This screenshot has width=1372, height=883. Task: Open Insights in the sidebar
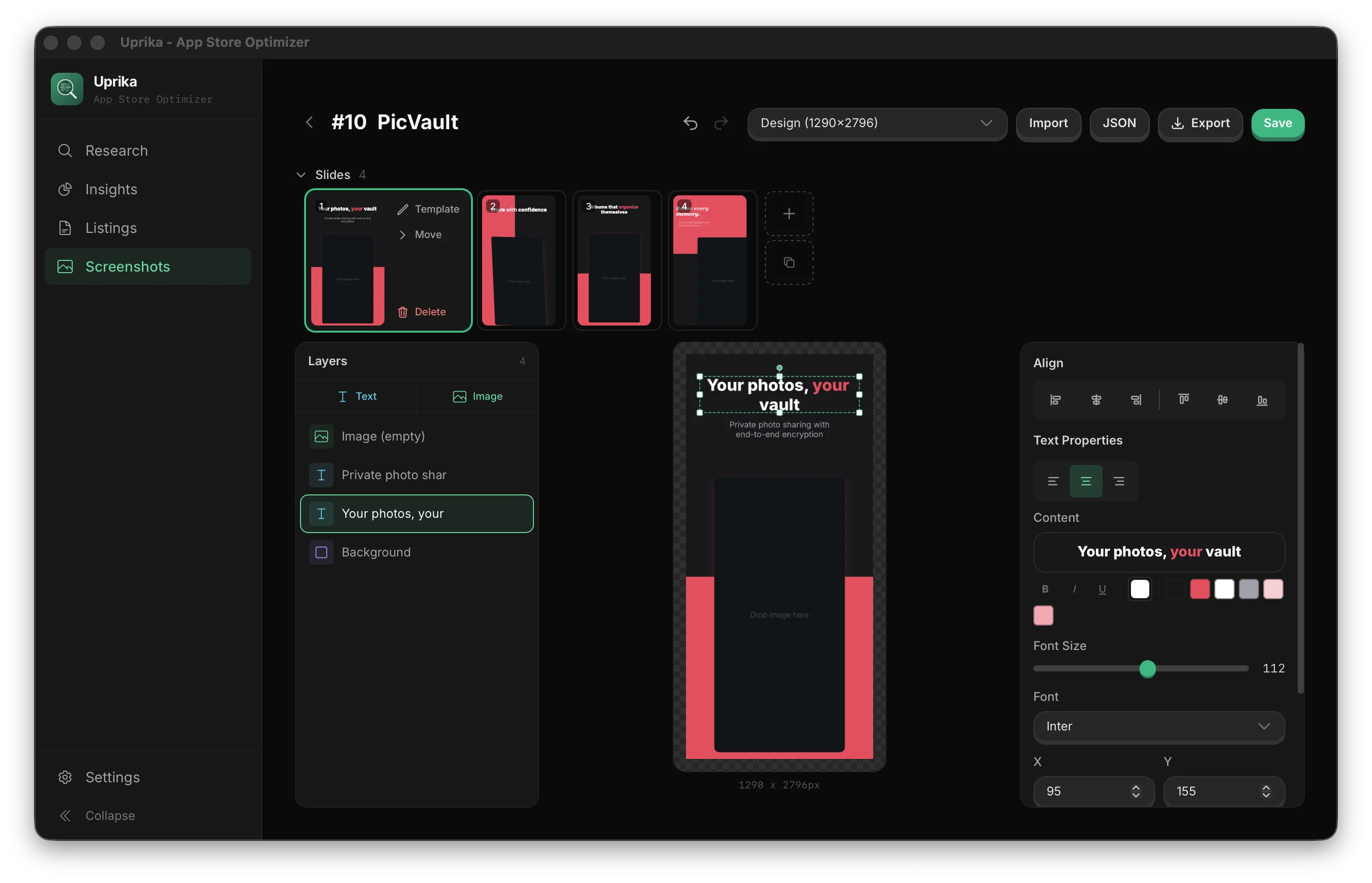pos(111,189)
